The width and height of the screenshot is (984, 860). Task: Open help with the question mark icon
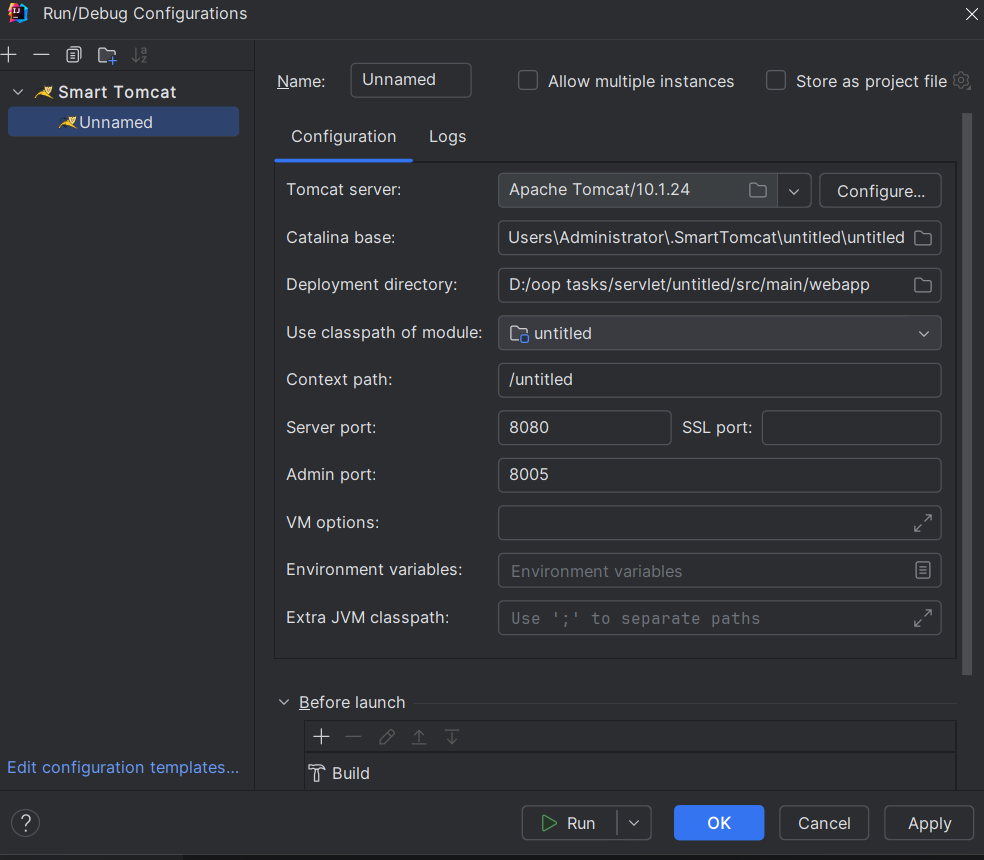click(26, 822)
